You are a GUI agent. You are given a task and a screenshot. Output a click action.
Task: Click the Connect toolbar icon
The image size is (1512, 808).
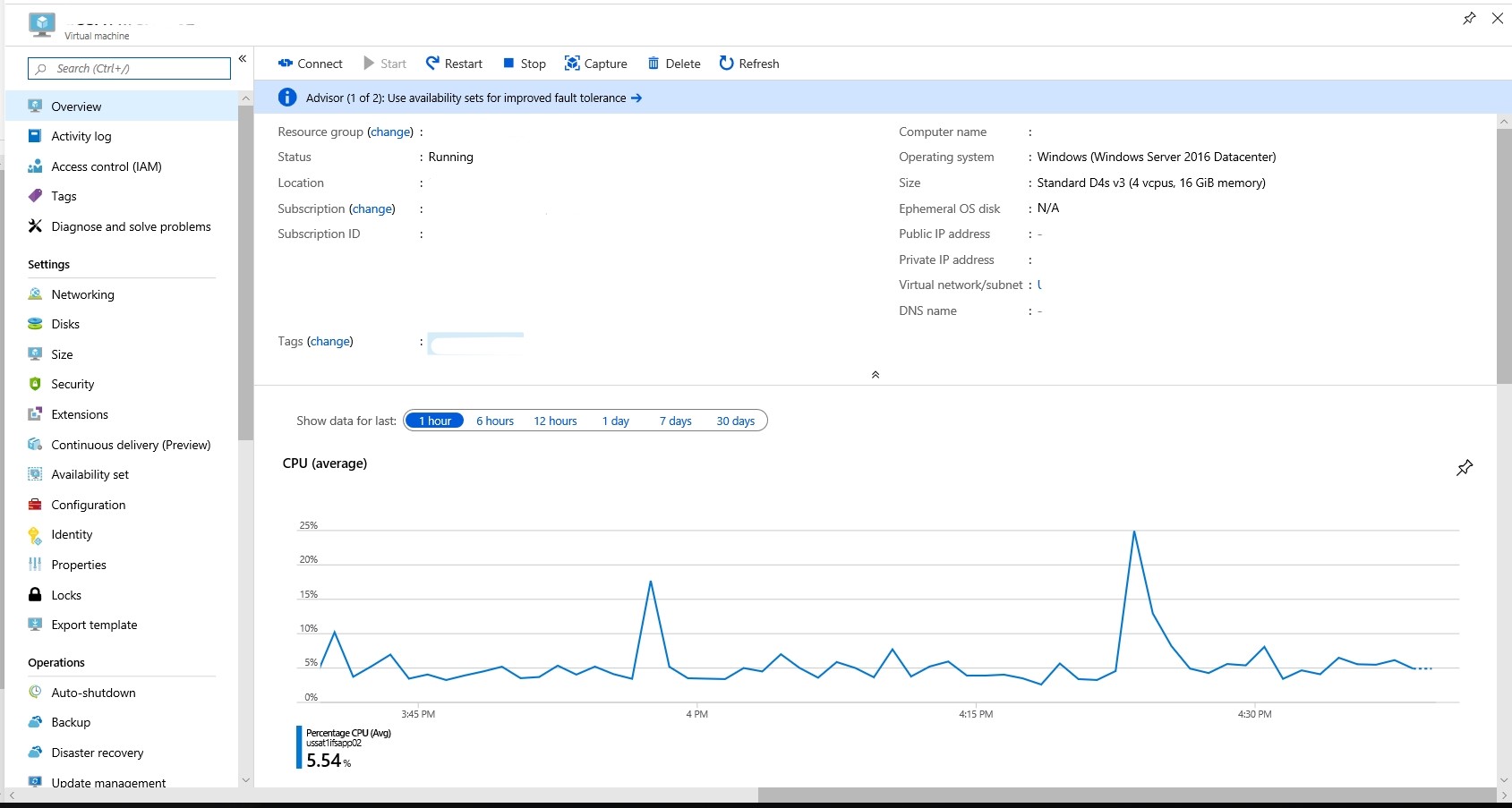286,64
